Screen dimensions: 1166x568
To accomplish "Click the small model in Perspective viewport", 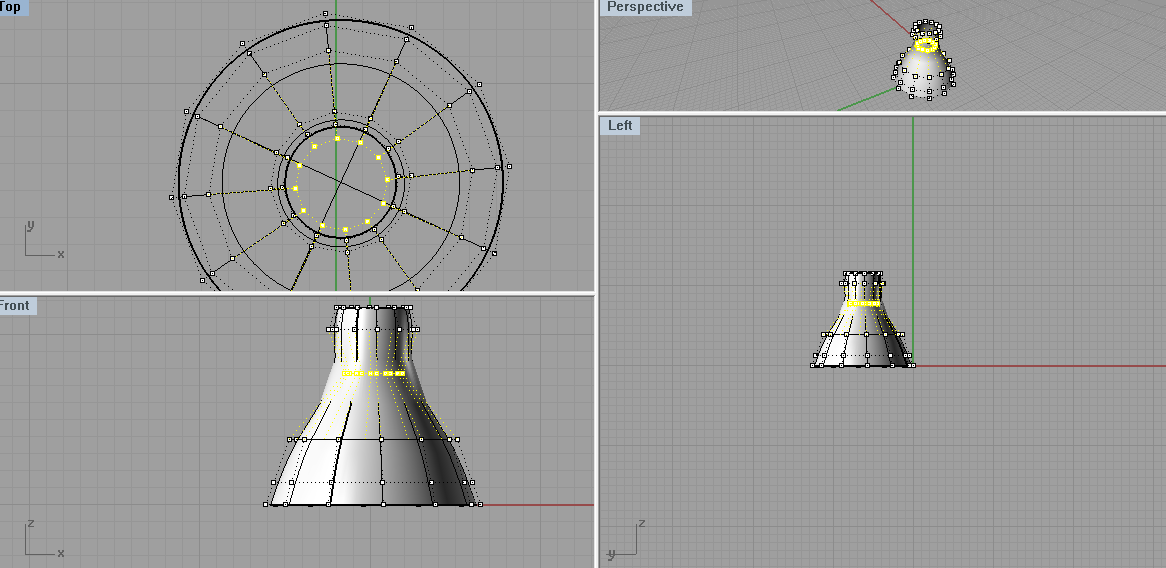I will (x=924, y=59).
